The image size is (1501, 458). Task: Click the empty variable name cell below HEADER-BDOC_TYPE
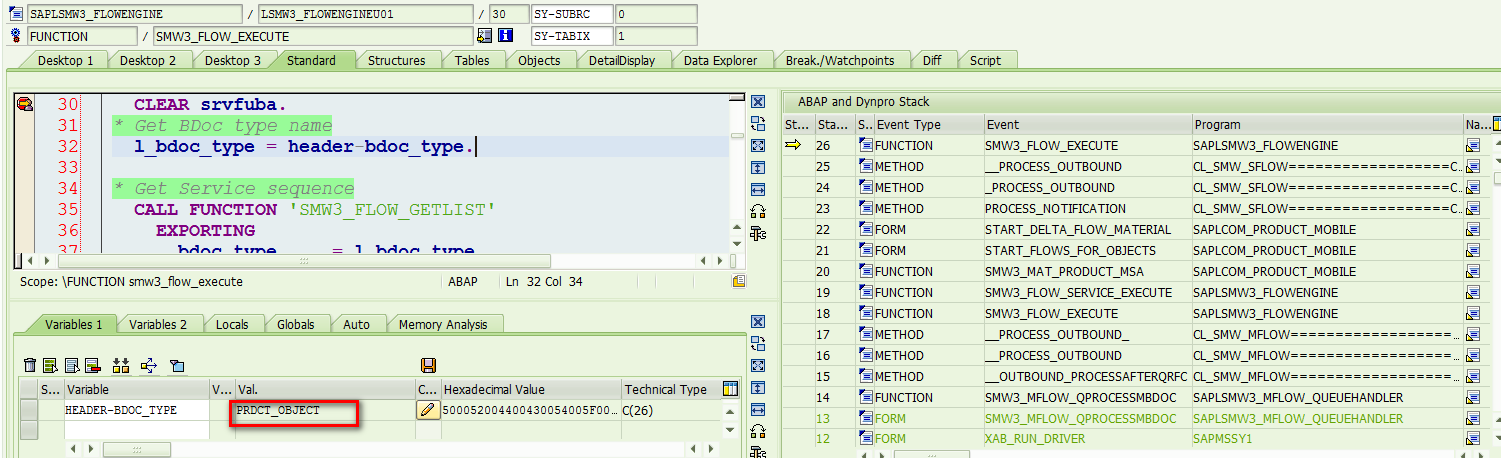tap(136, 429)
